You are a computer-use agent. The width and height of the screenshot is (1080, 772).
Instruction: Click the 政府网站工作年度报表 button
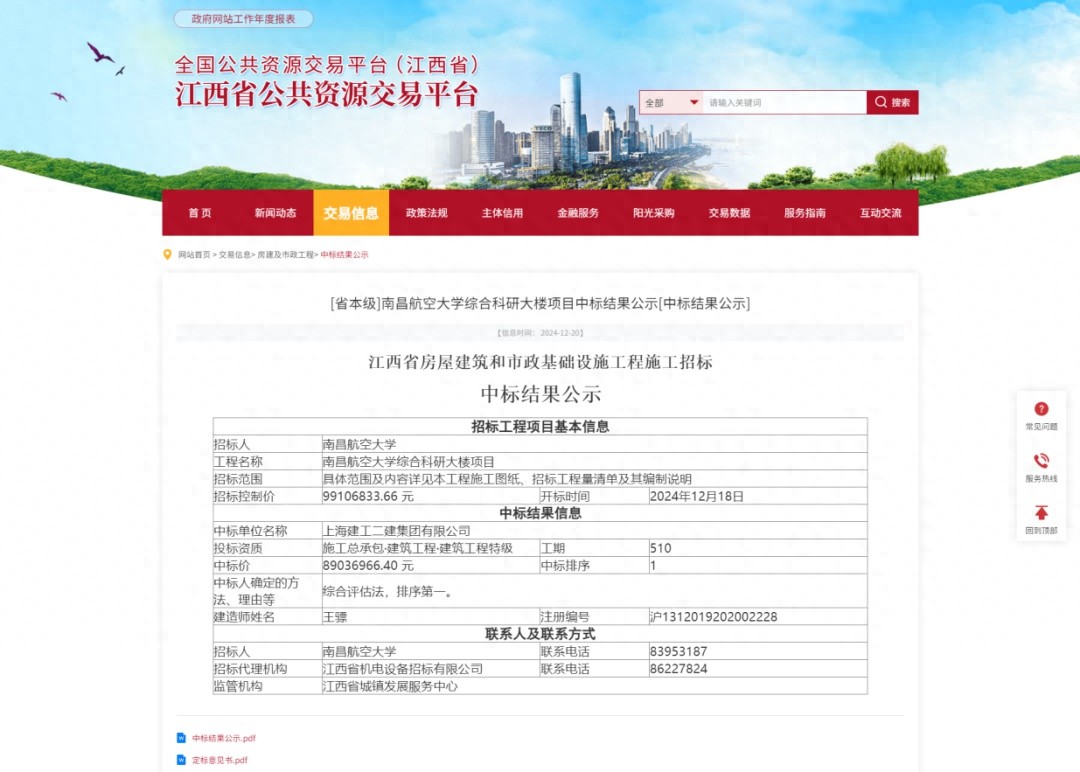pos(243,19)
